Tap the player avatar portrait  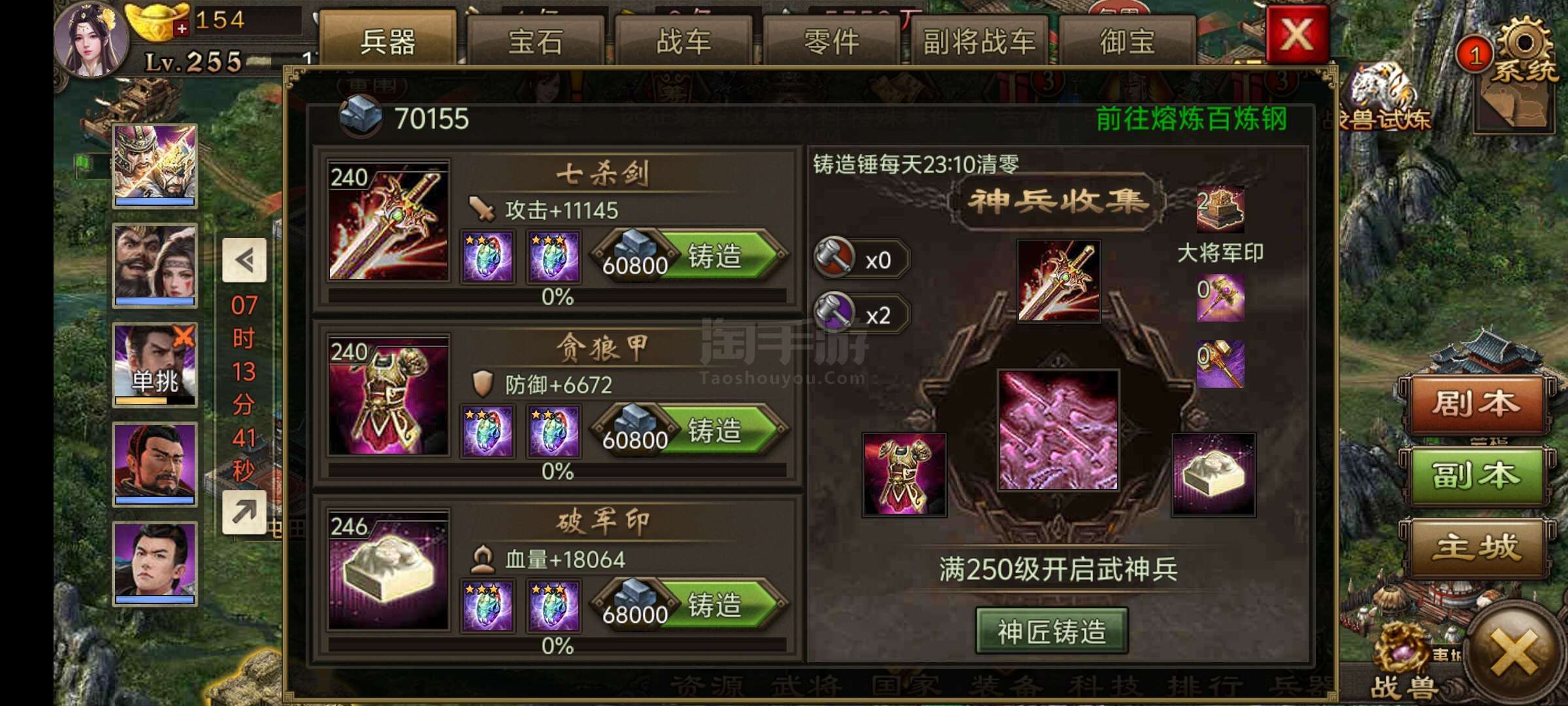pyautogui.click(x=90, y=39)
